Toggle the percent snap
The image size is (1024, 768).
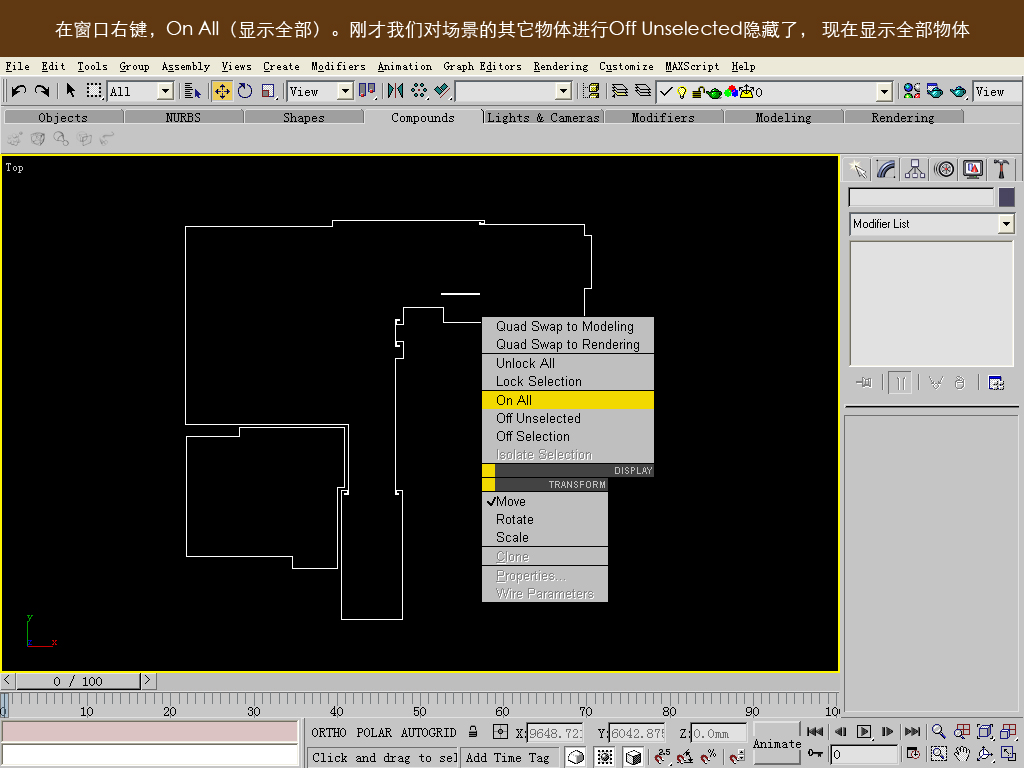click(x=709, y=756)
